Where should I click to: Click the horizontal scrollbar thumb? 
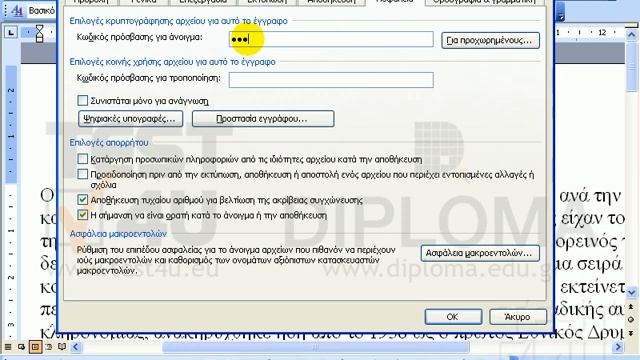tap(316, 347)
